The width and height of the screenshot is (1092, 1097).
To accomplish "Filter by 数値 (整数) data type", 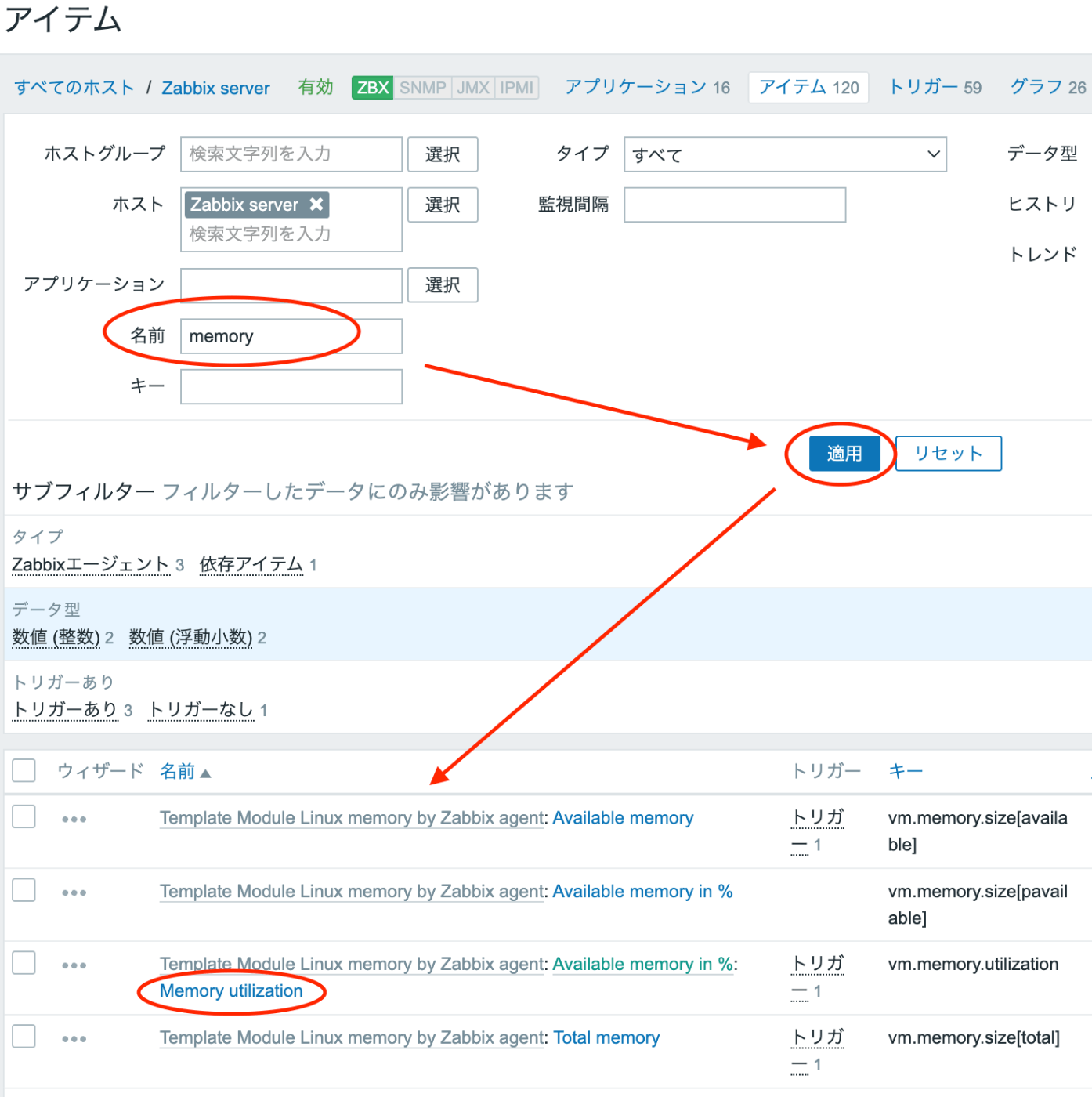I will tap(56, 638).
